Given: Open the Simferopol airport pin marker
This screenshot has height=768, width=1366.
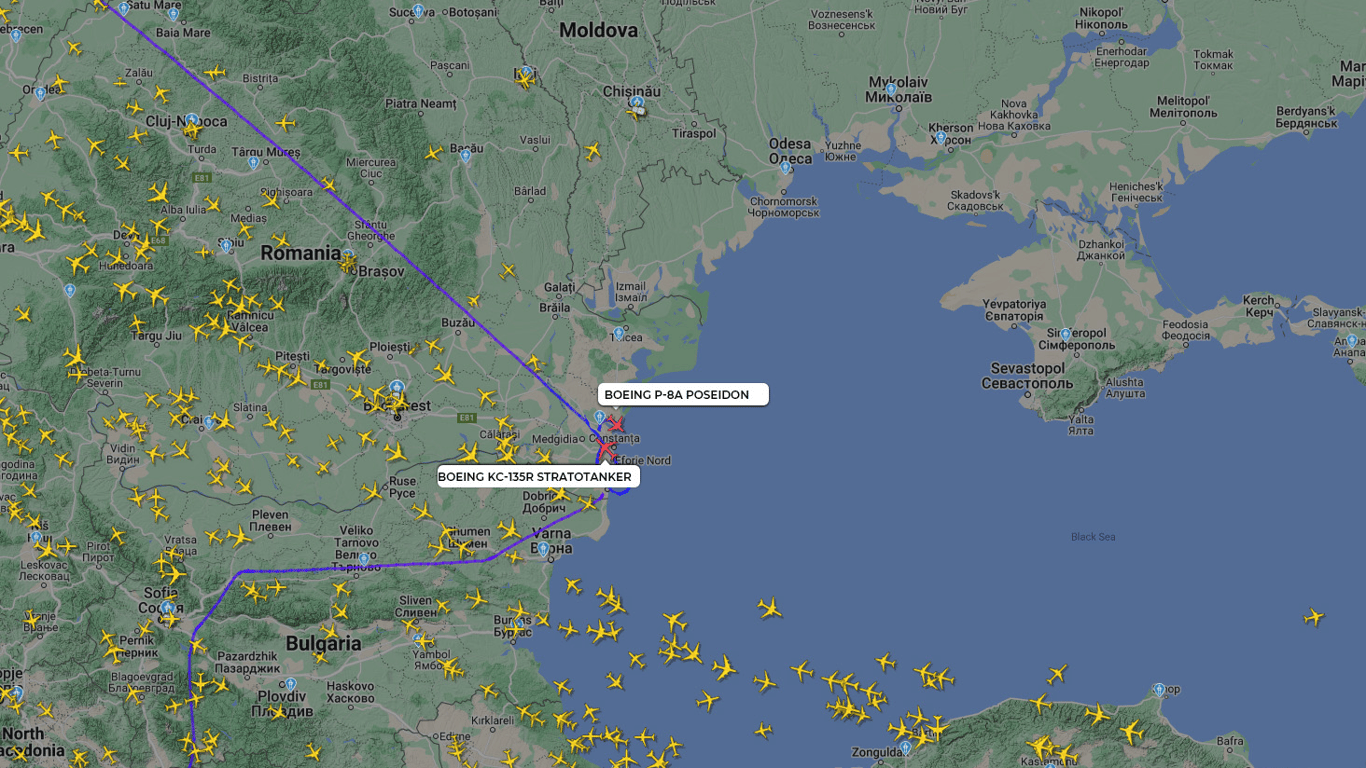Looking at the screenshot, I should pos(1065,334).
